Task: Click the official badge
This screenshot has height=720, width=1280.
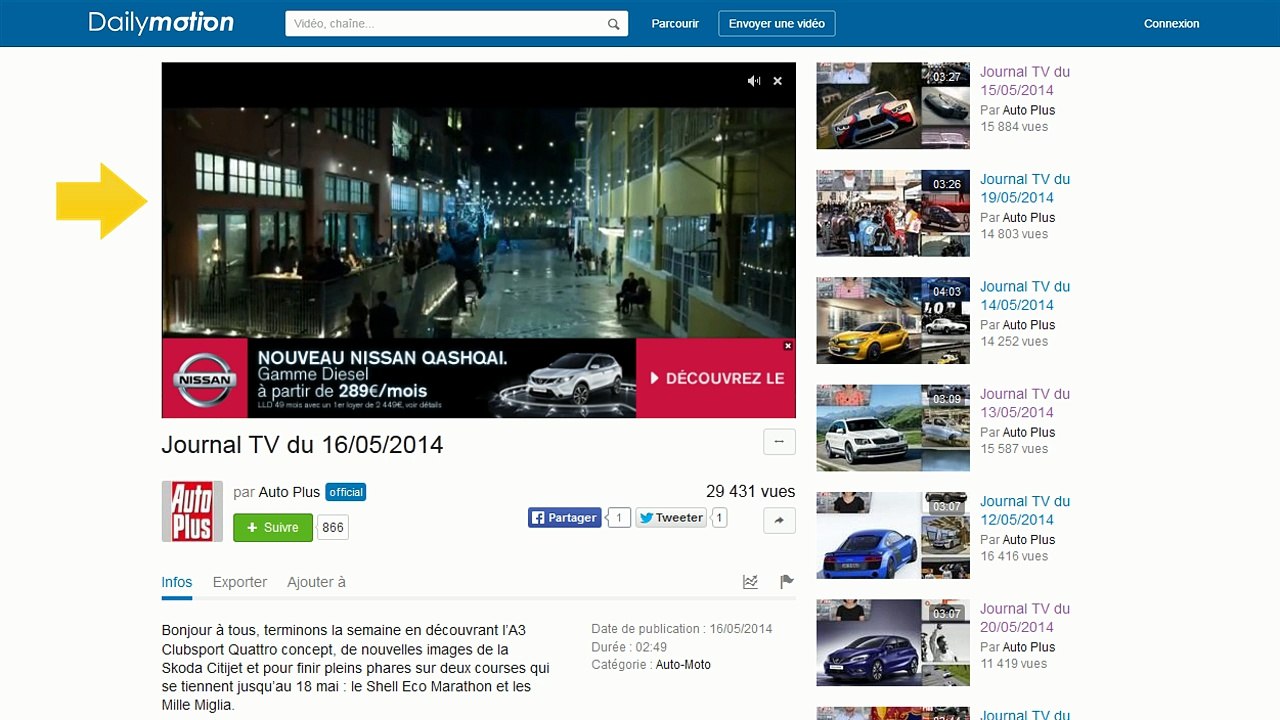Action: (346, 492)
